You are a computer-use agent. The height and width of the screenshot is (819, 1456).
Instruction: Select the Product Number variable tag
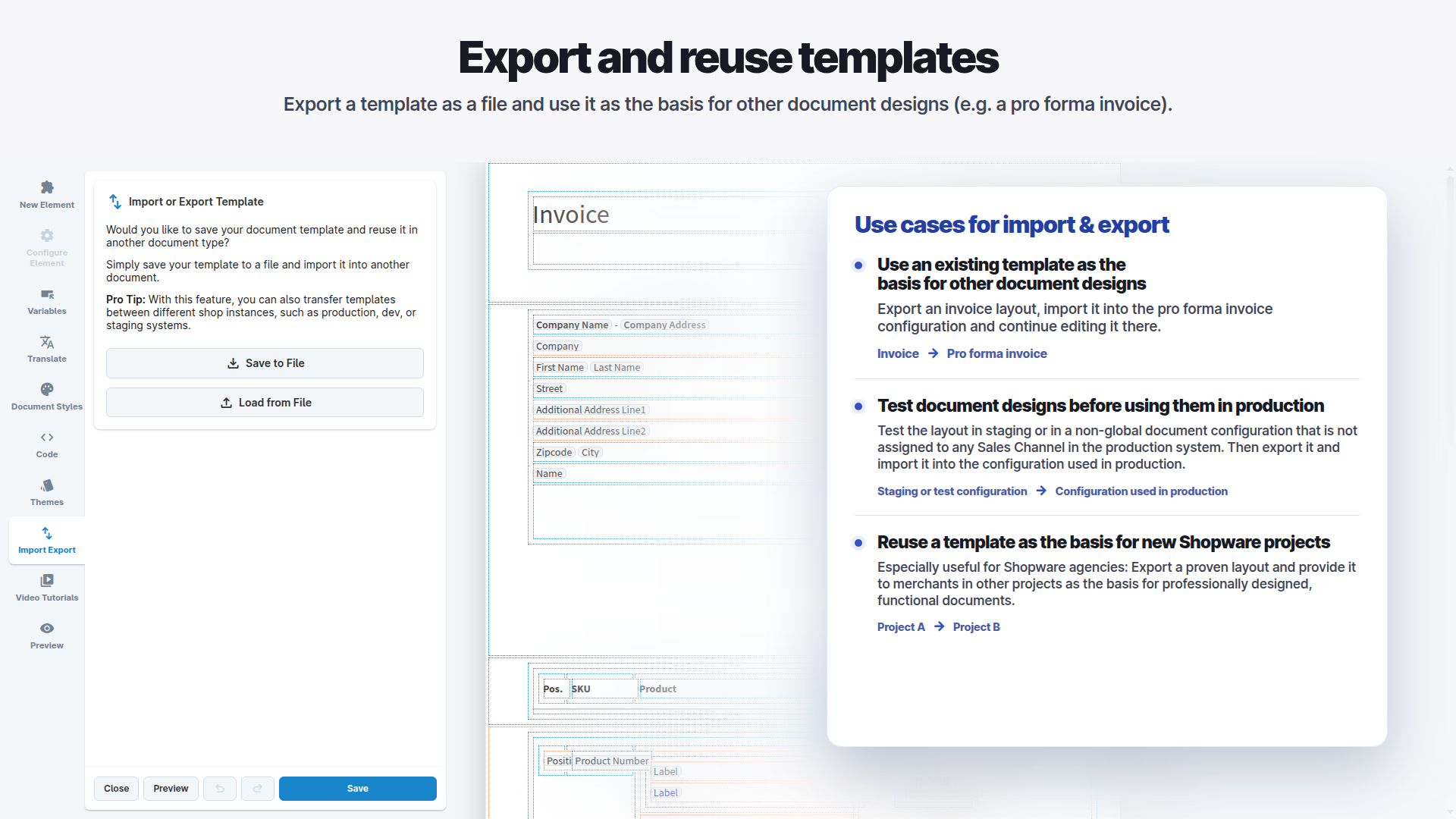coord(611,761)
